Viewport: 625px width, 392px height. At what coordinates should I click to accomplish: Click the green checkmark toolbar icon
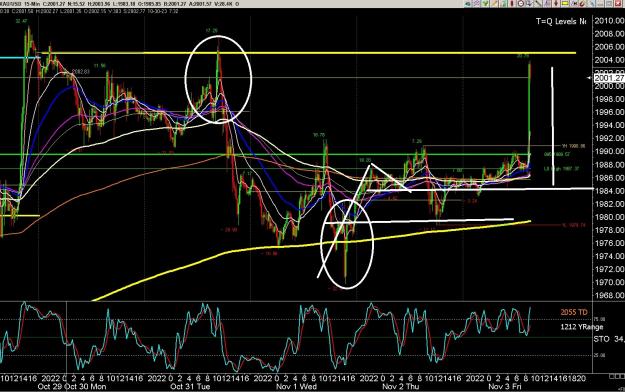(485, 4)
